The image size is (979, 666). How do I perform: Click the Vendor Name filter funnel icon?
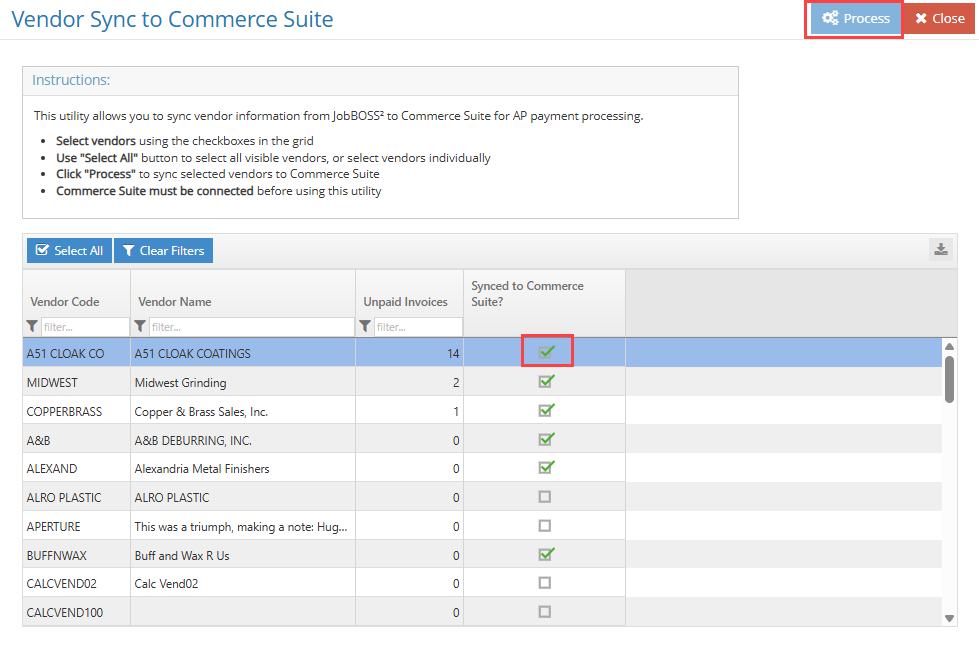(x=141, y=326)
